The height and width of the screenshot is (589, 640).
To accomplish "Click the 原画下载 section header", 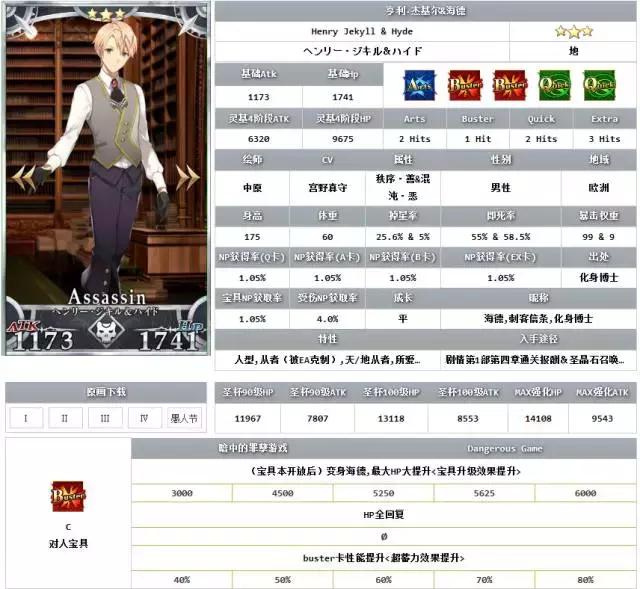I will [106, 392].
